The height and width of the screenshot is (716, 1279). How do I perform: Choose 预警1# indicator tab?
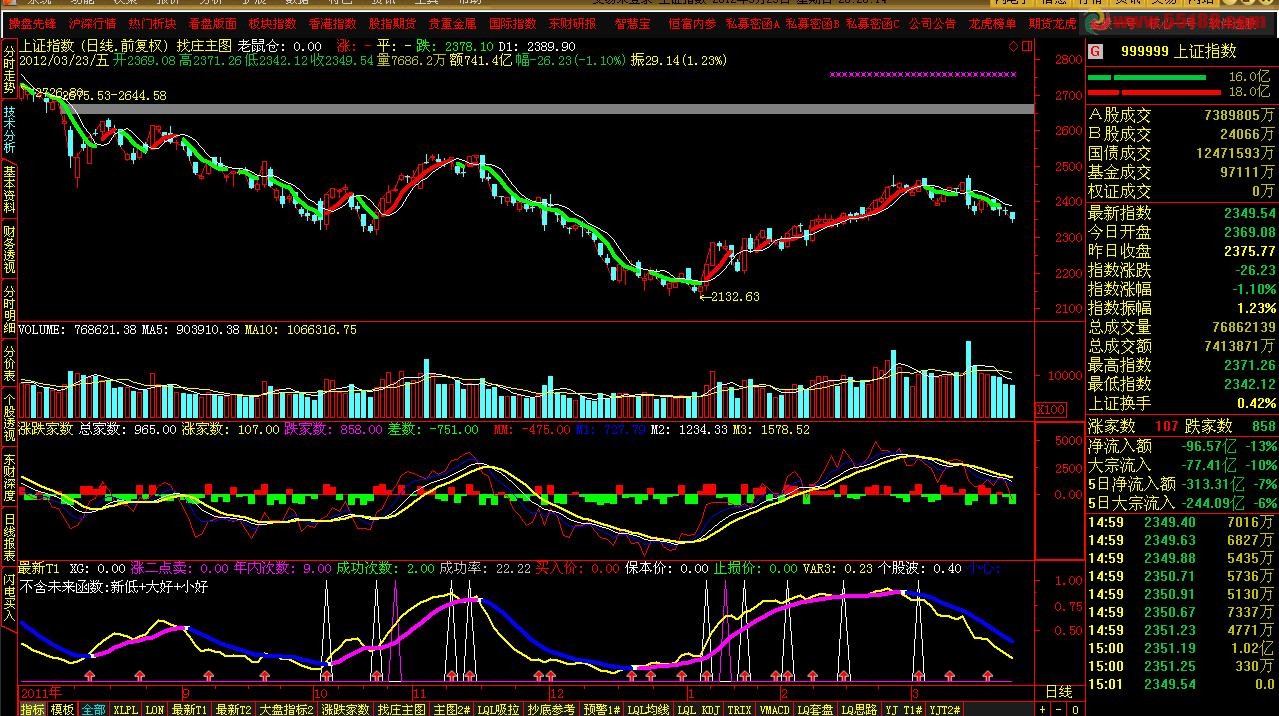click(x=602, y=709)
